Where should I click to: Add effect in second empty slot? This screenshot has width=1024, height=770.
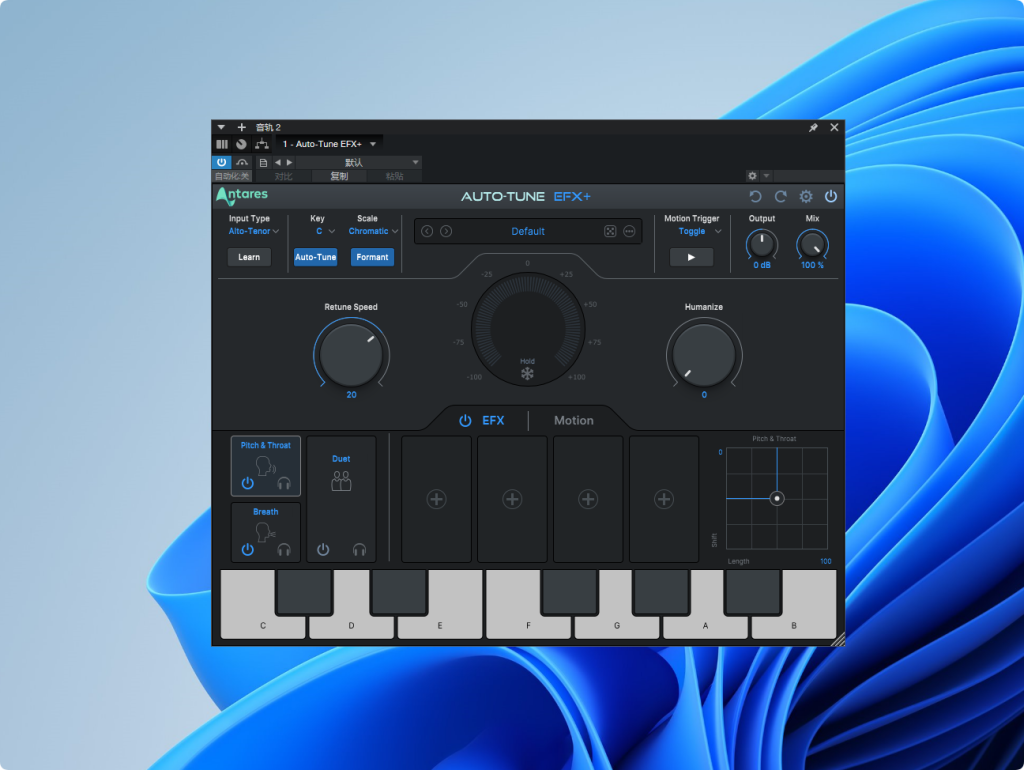point(512,499)
